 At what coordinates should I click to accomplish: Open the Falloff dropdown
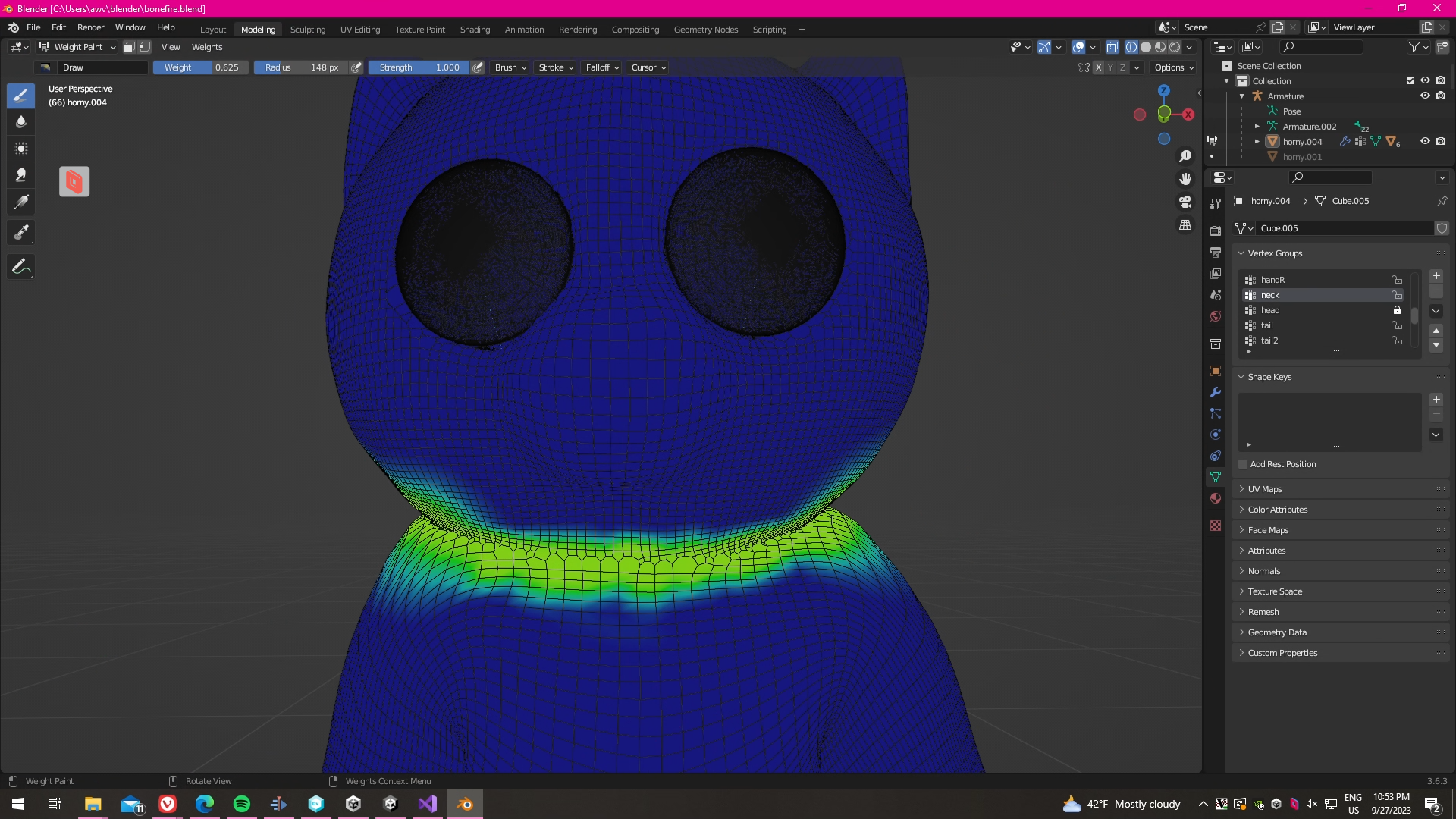tap(602, 67)
